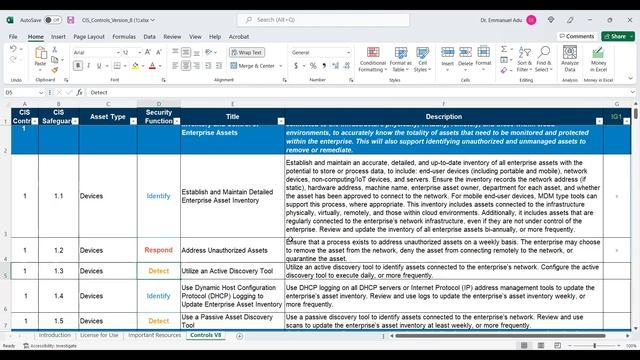Click the Accounting dollar format icon

tap(296, 66)
